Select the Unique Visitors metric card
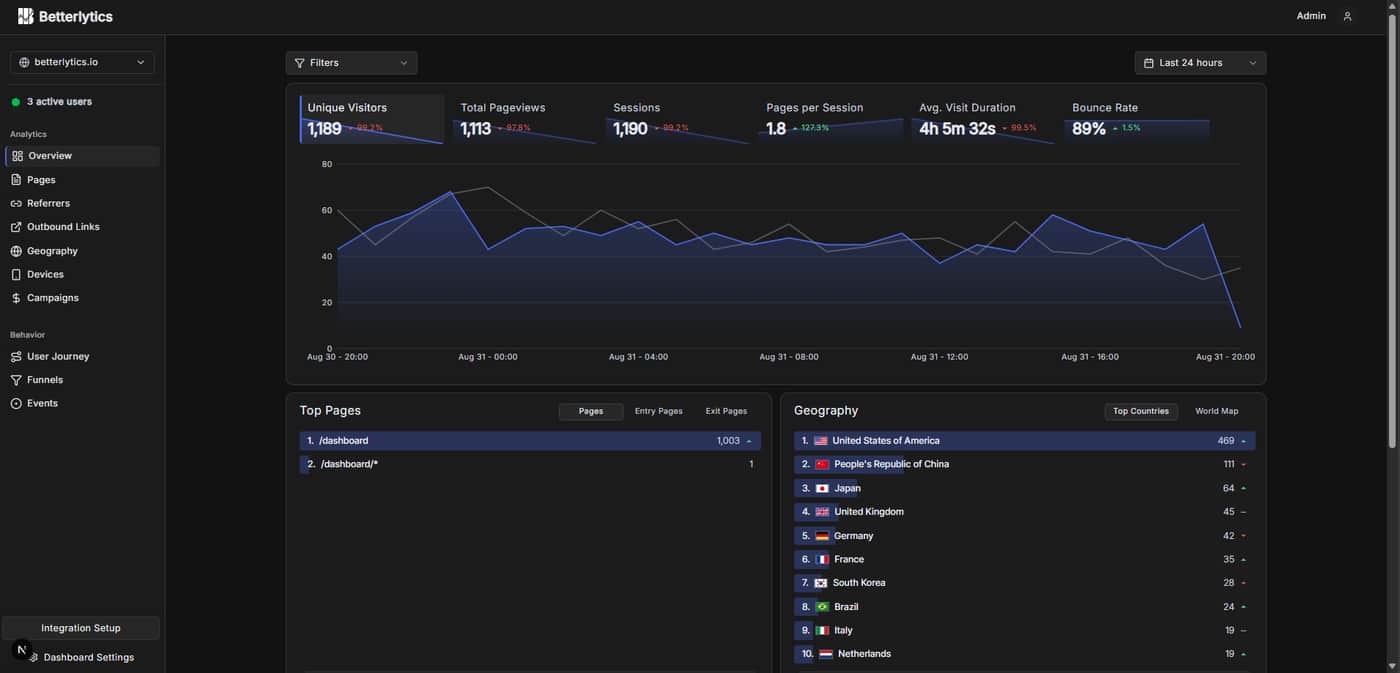Viewport: 1400px width, 673px height. click(x=372, y=119)
